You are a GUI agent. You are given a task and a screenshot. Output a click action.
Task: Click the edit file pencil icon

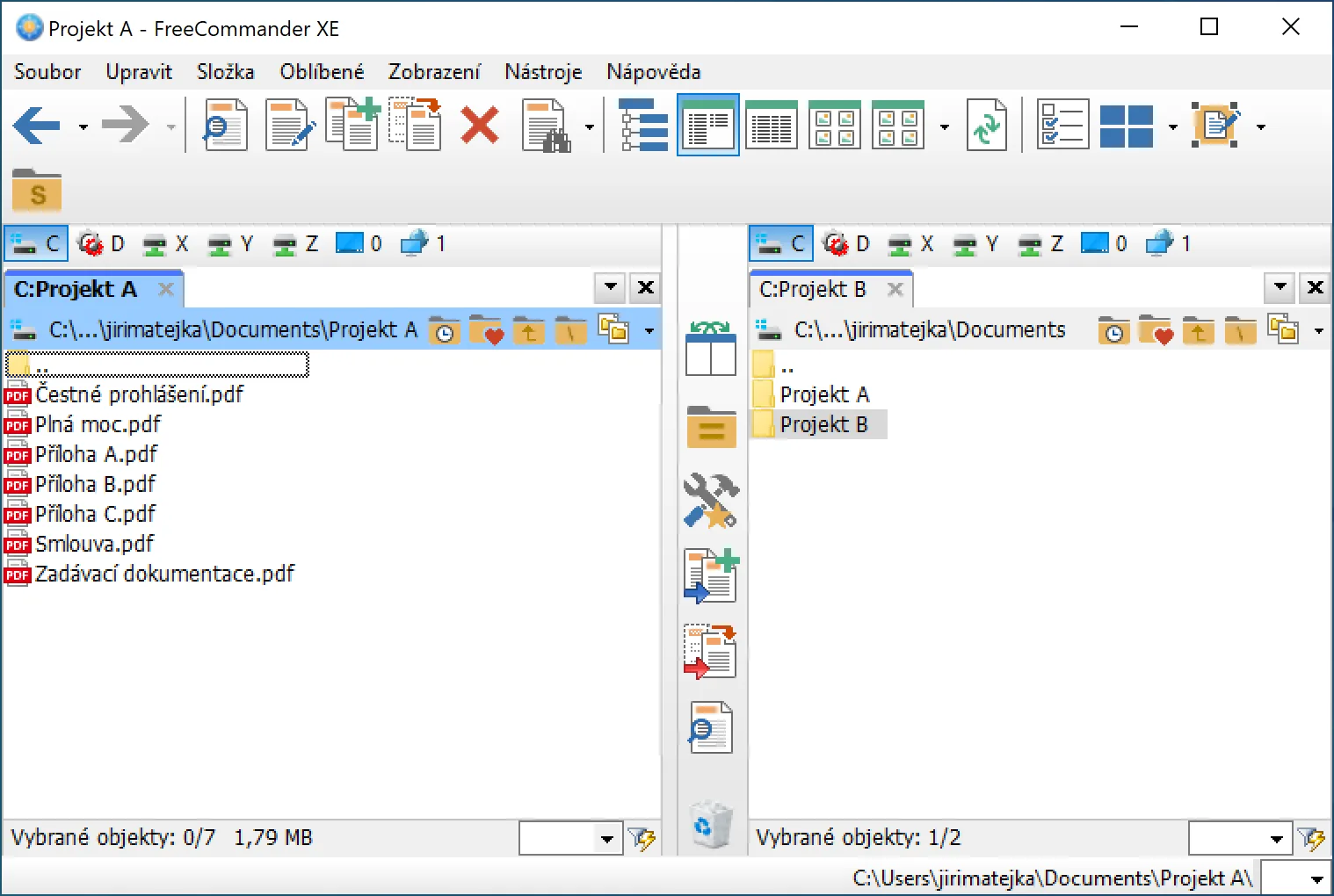tap(289, 126)
